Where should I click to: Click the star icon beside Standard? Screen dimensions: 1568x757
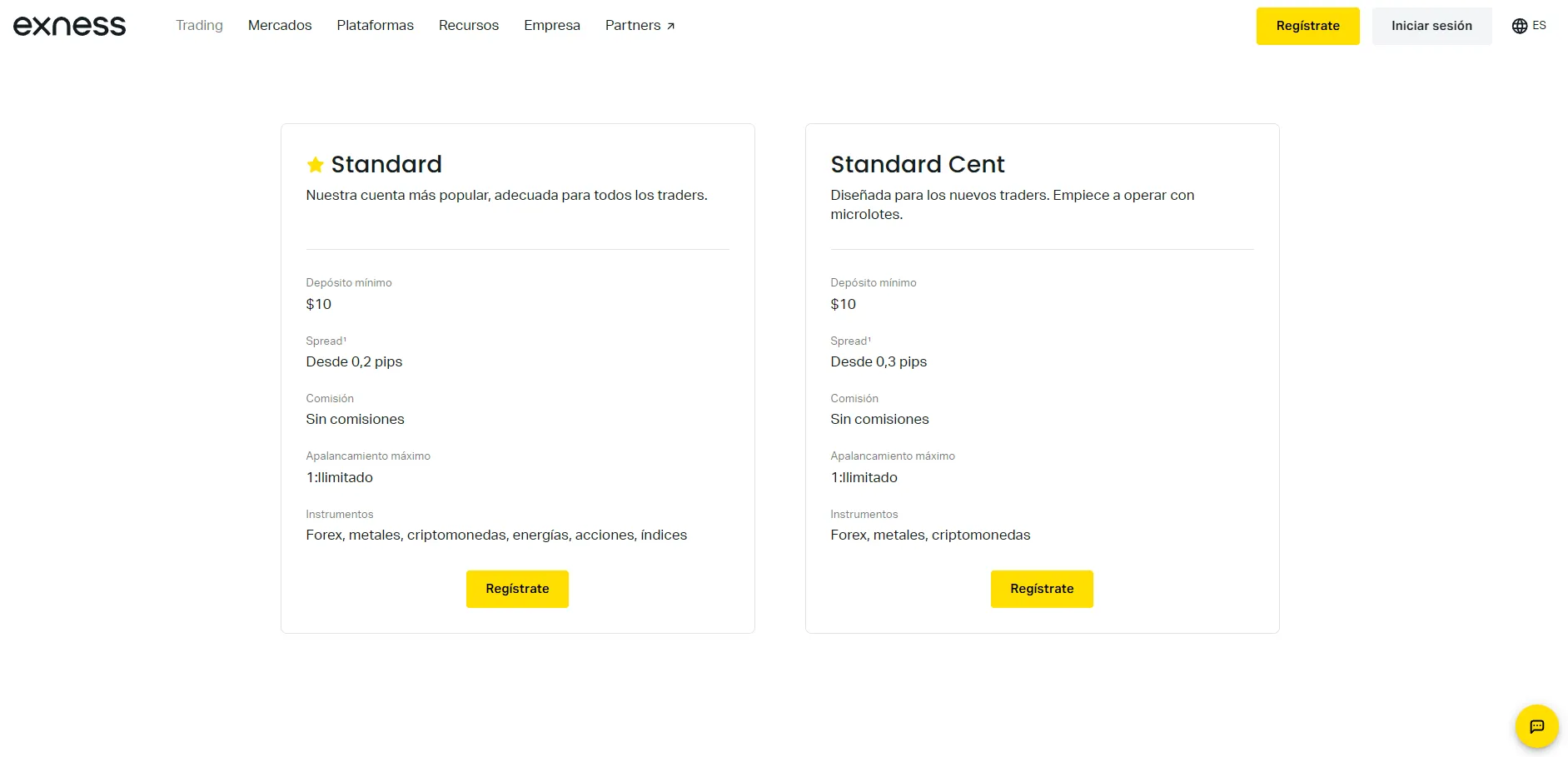[x=316, y=165]
